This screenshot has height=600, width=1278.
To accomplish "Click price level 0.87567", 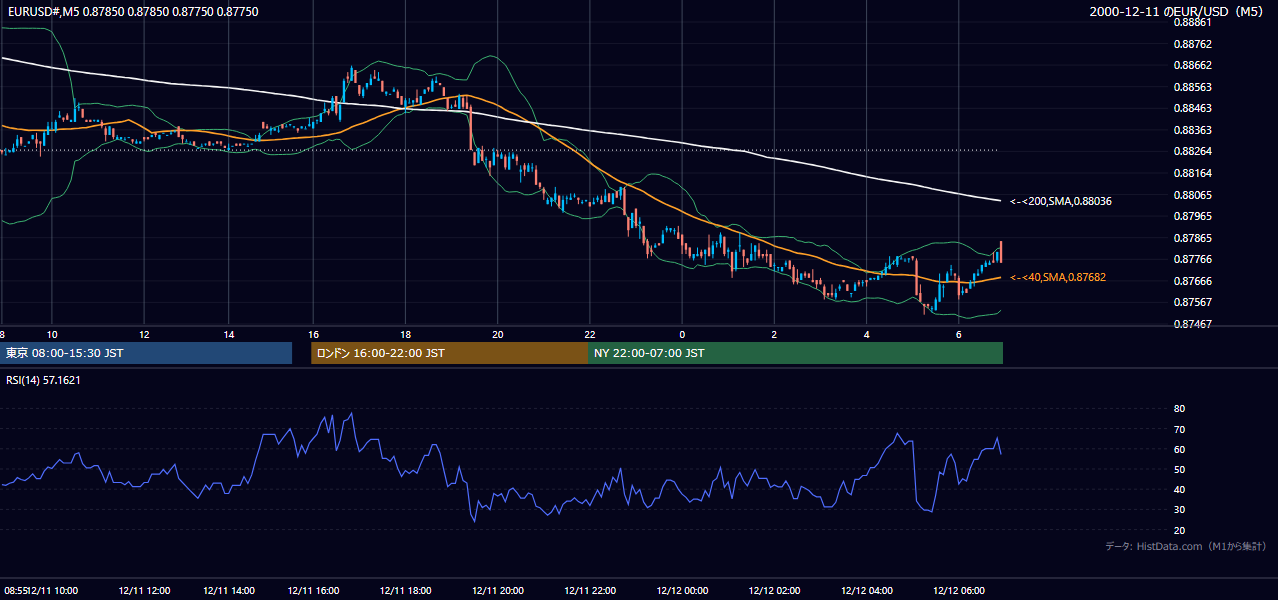I will (1192, 302).
